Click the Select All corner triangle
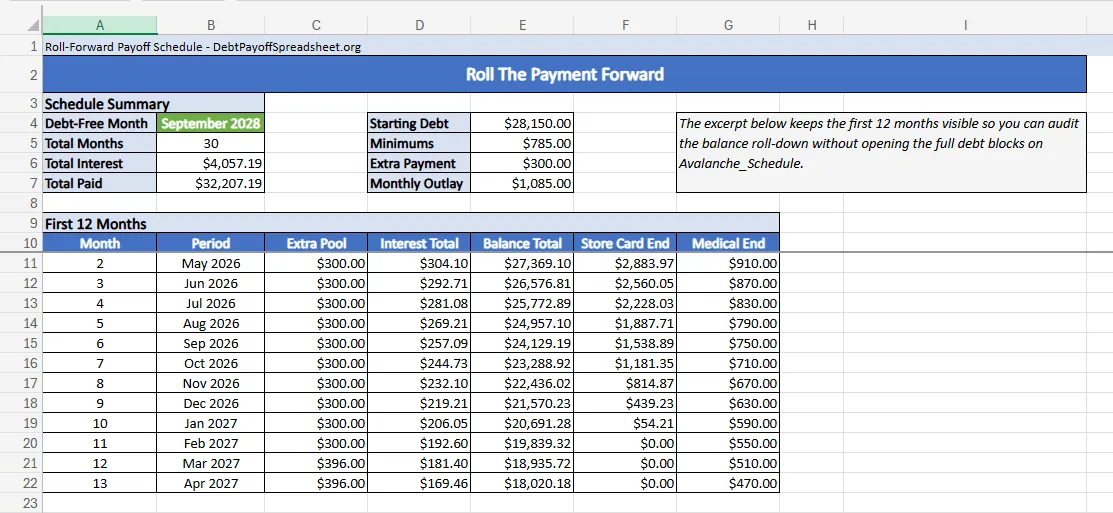 [x=33, y=26]
